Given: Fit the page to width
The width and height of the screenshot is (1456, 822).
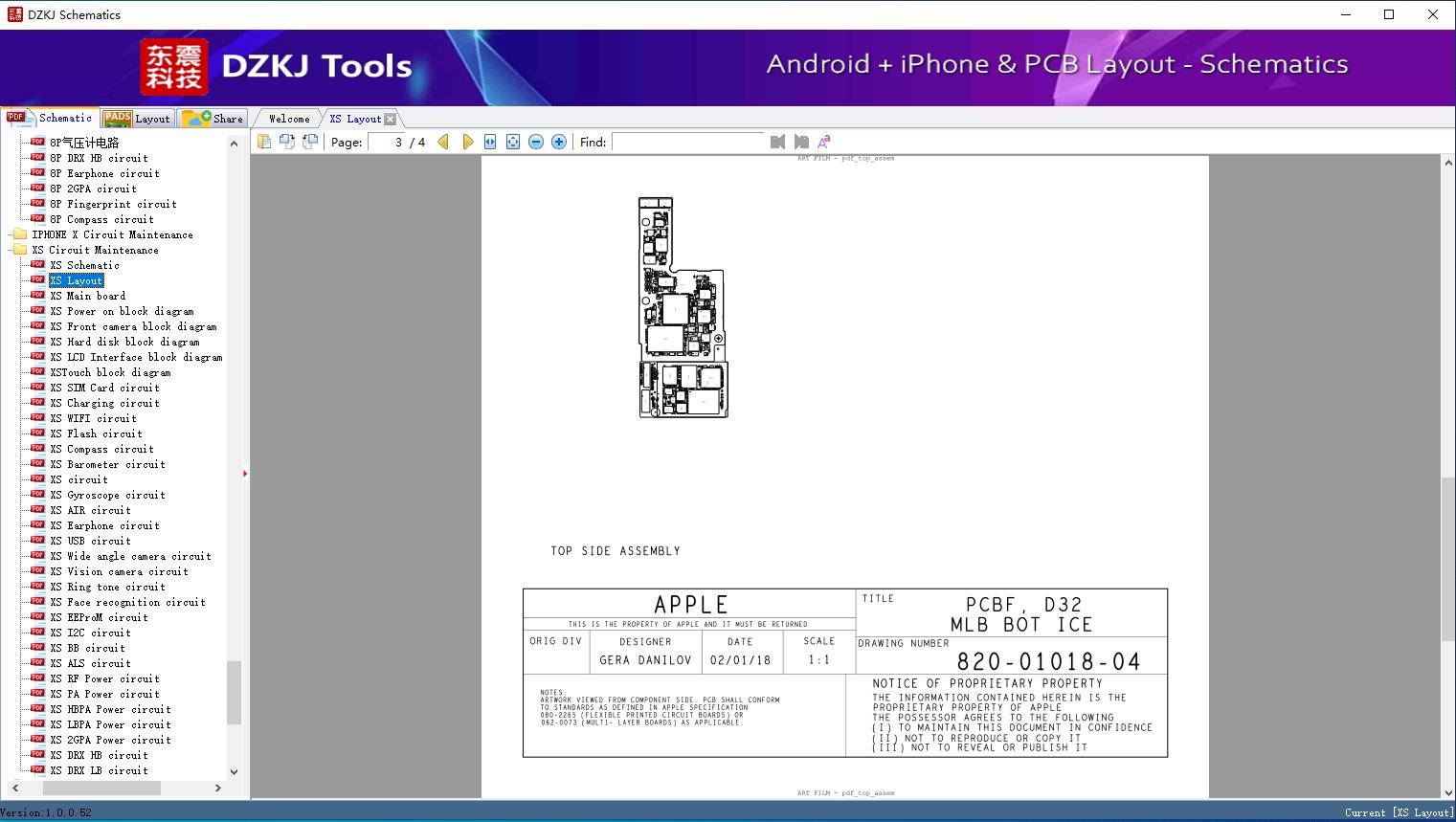Looking at the screenshot, I should (x=490, y=142).
